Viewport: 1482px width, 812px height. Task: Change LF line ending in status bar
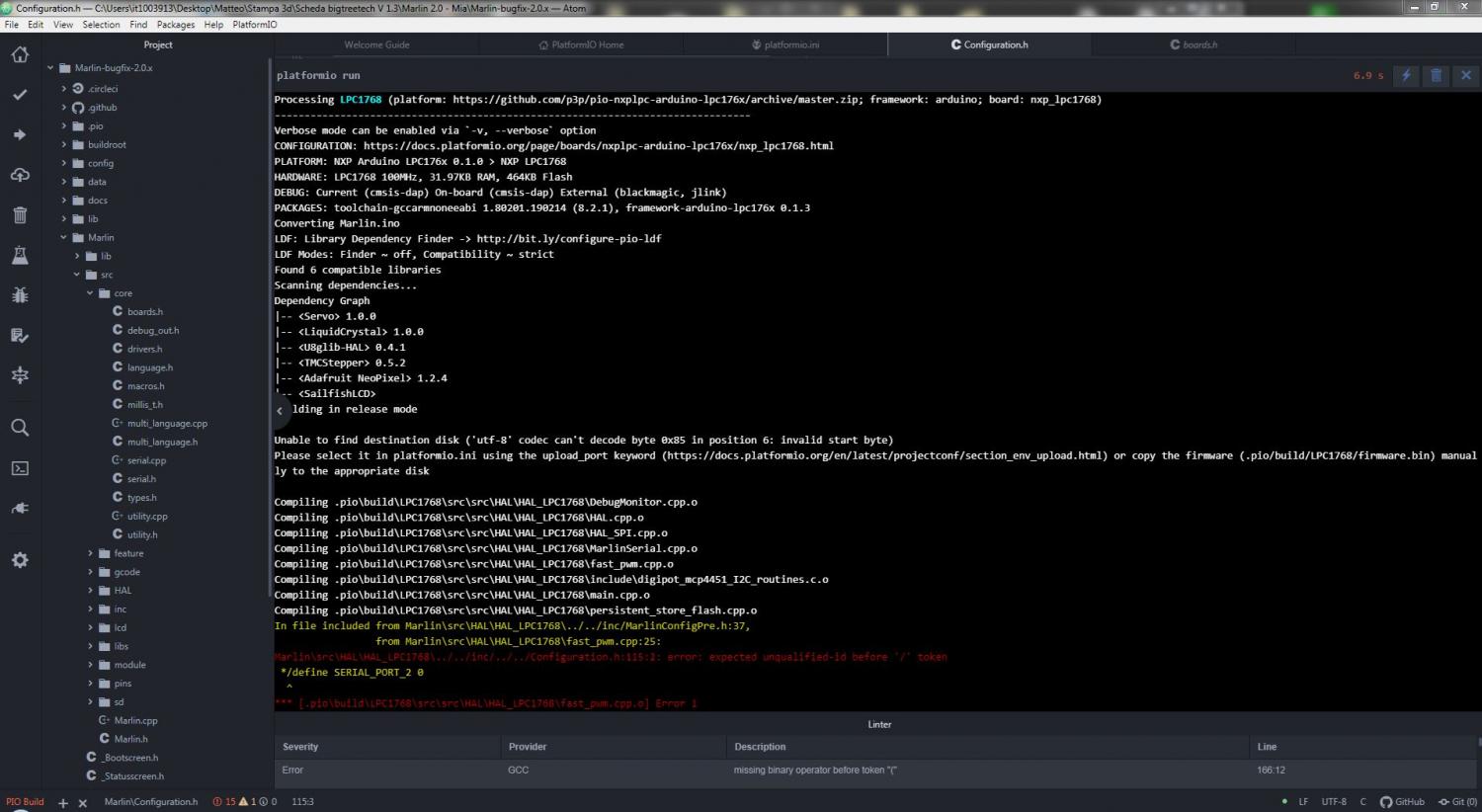click(x=1303, y=802)
